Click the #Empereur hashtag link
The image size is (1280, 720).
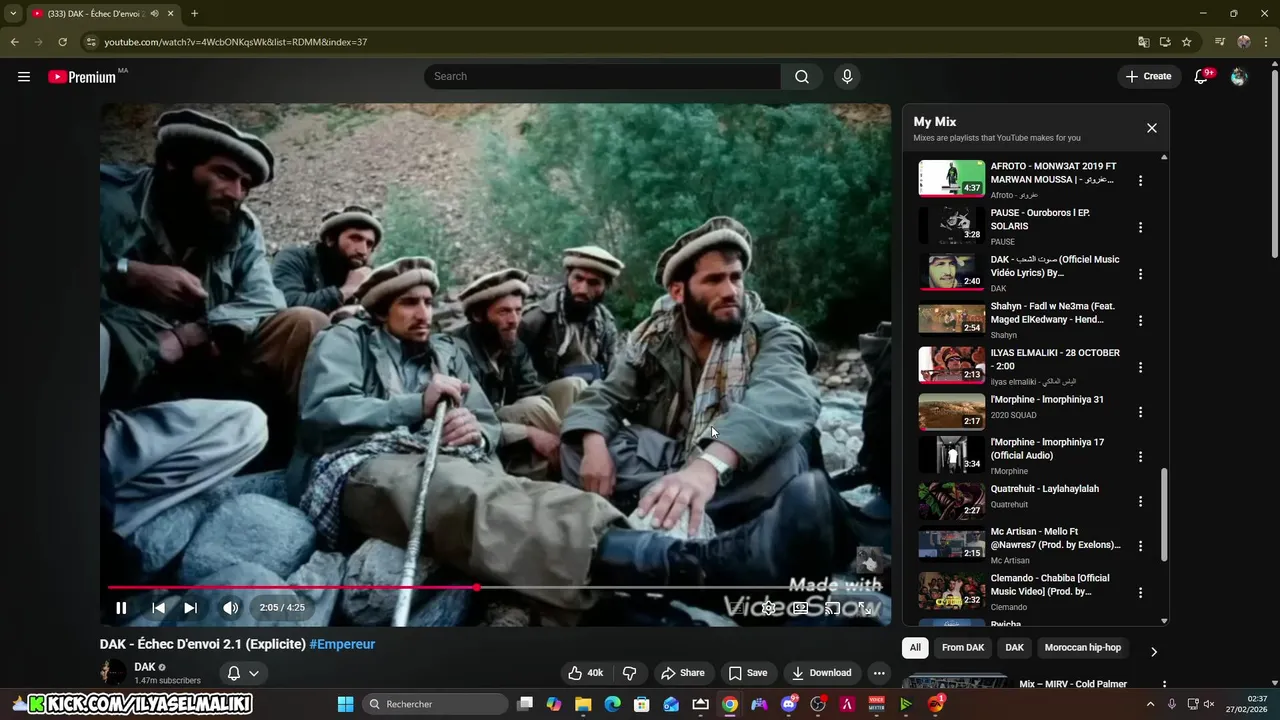(x=342, y=645)
